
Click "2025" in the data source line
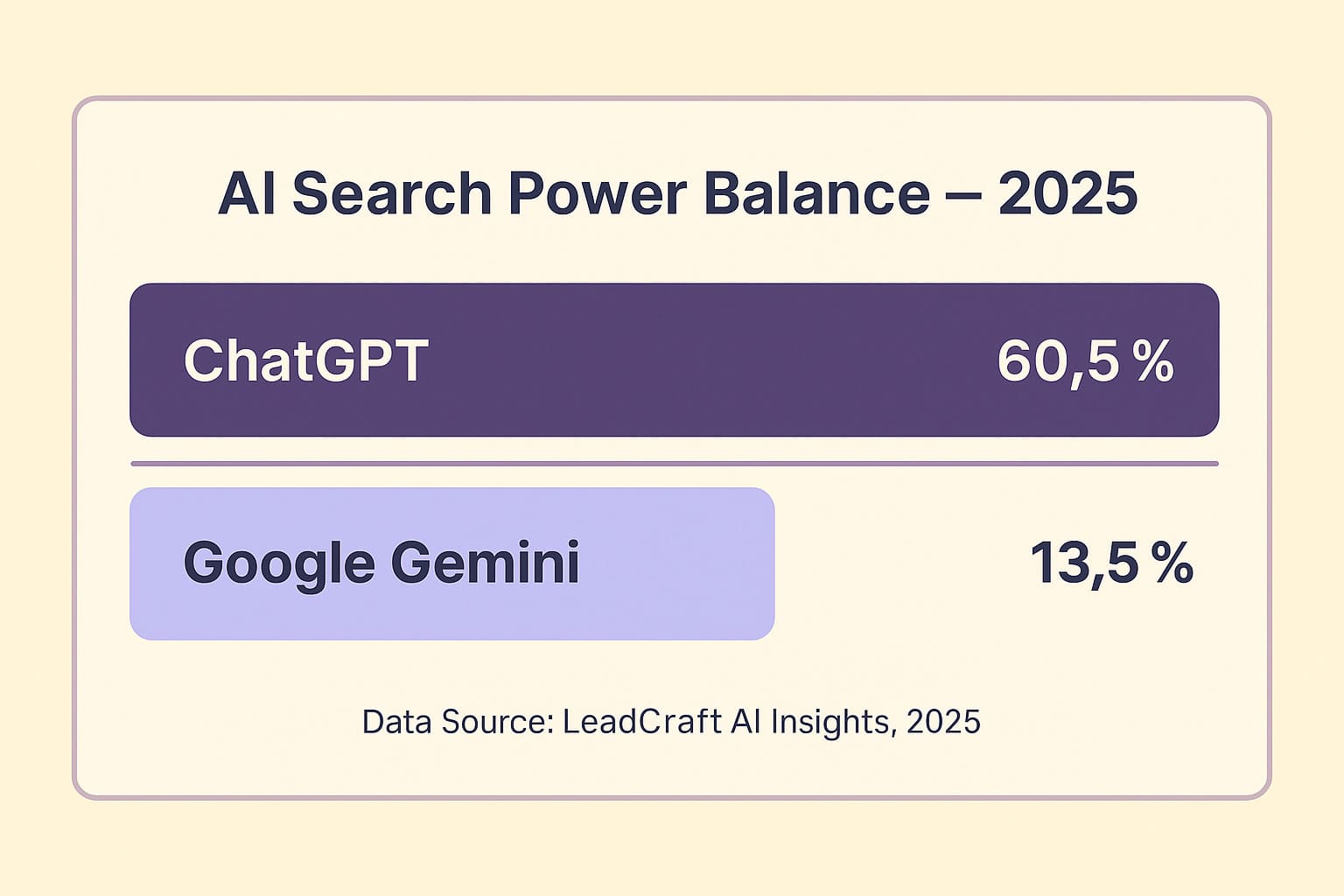coord(943,722)
